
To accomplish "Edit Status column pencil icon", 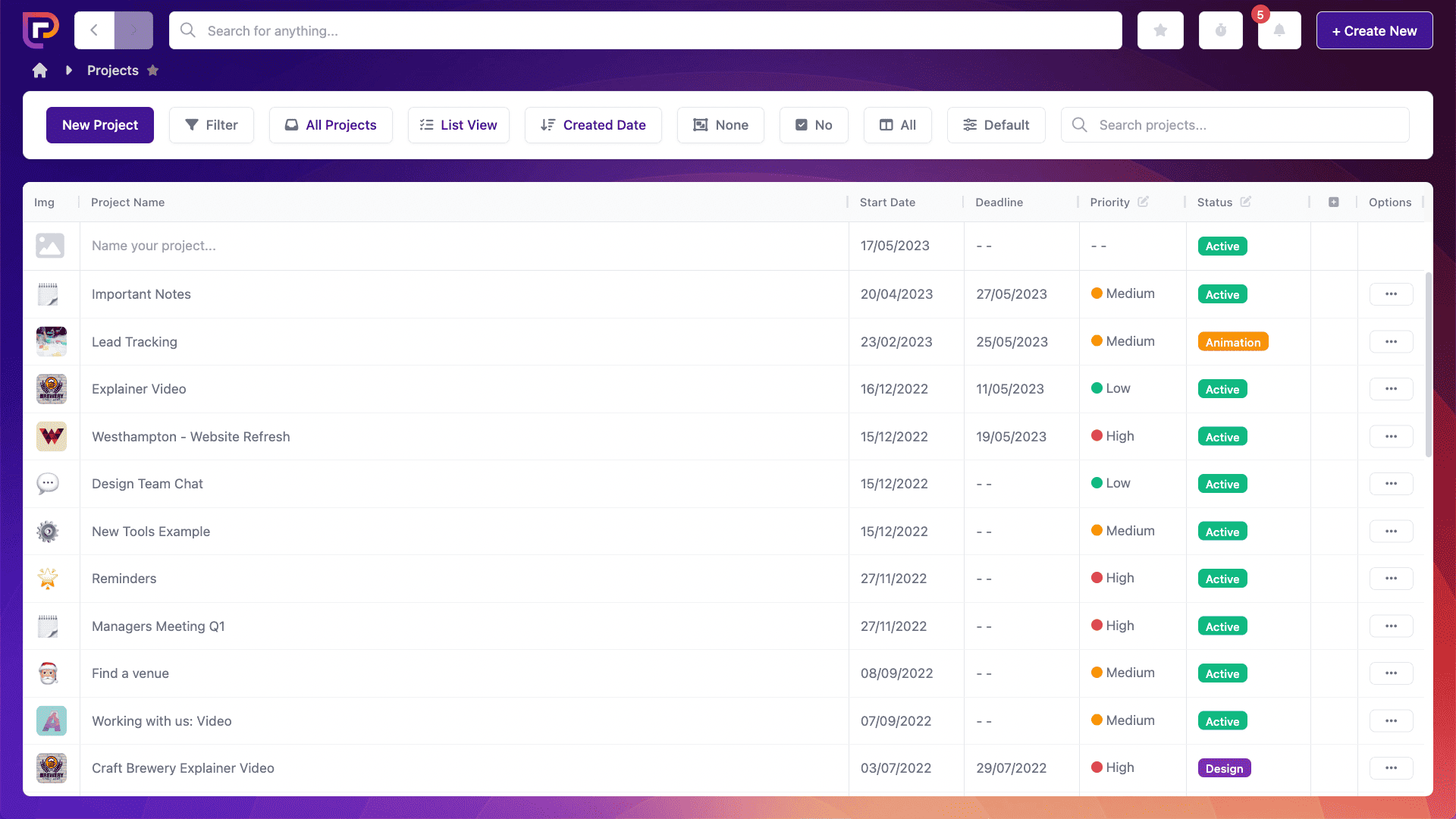I will (1245, 202).
